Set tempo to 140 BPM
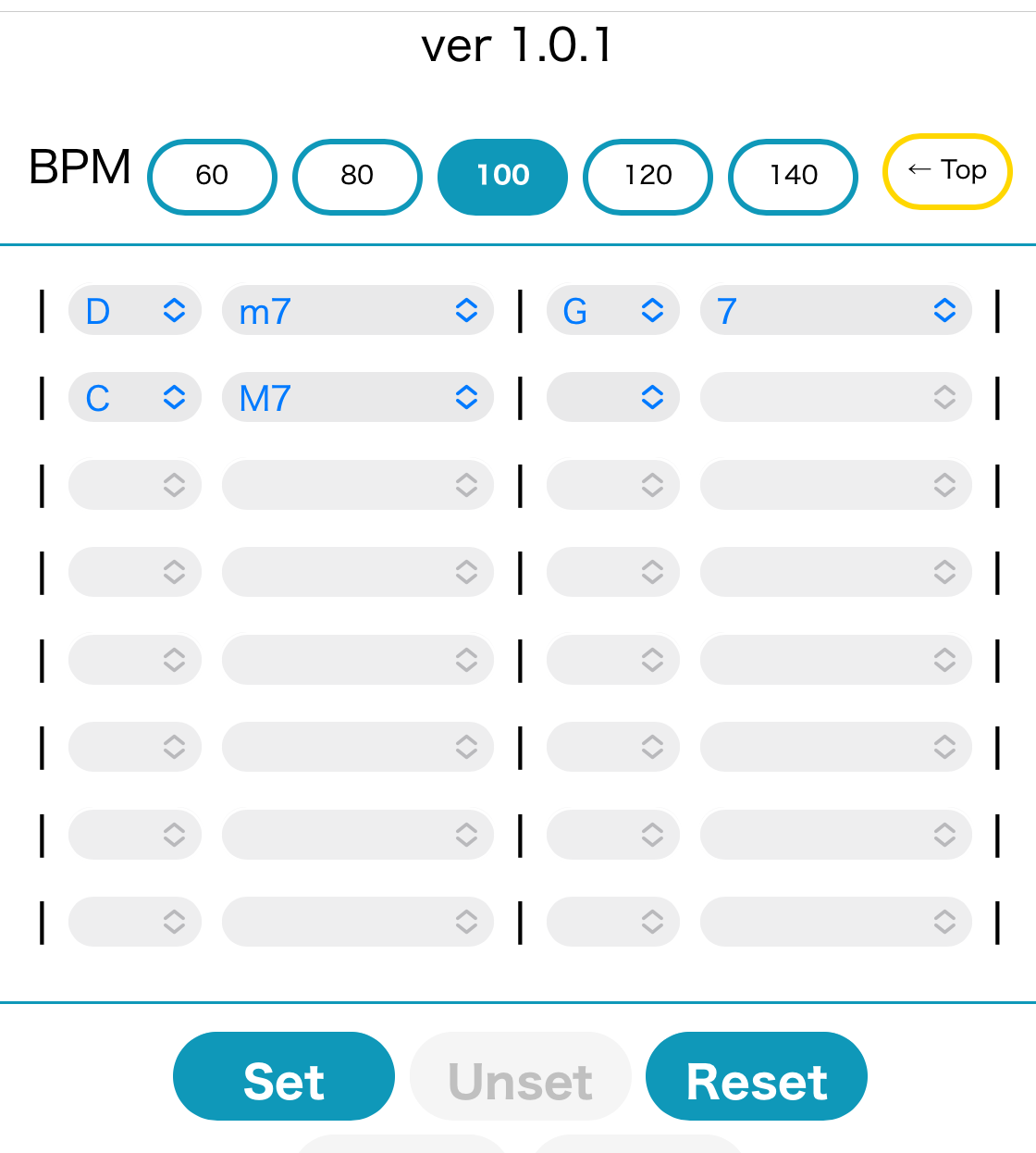 pyautogui.click(x=793, y=176)
